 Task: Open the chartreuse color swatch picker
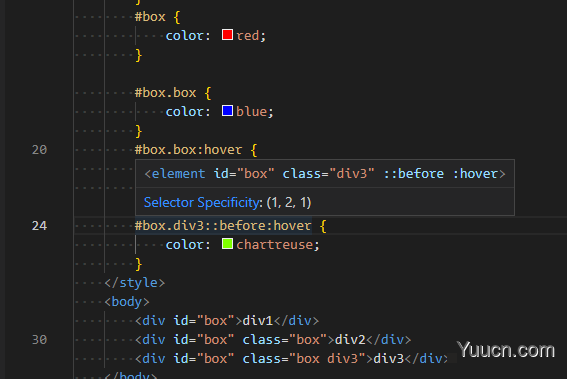pos(227,244)
